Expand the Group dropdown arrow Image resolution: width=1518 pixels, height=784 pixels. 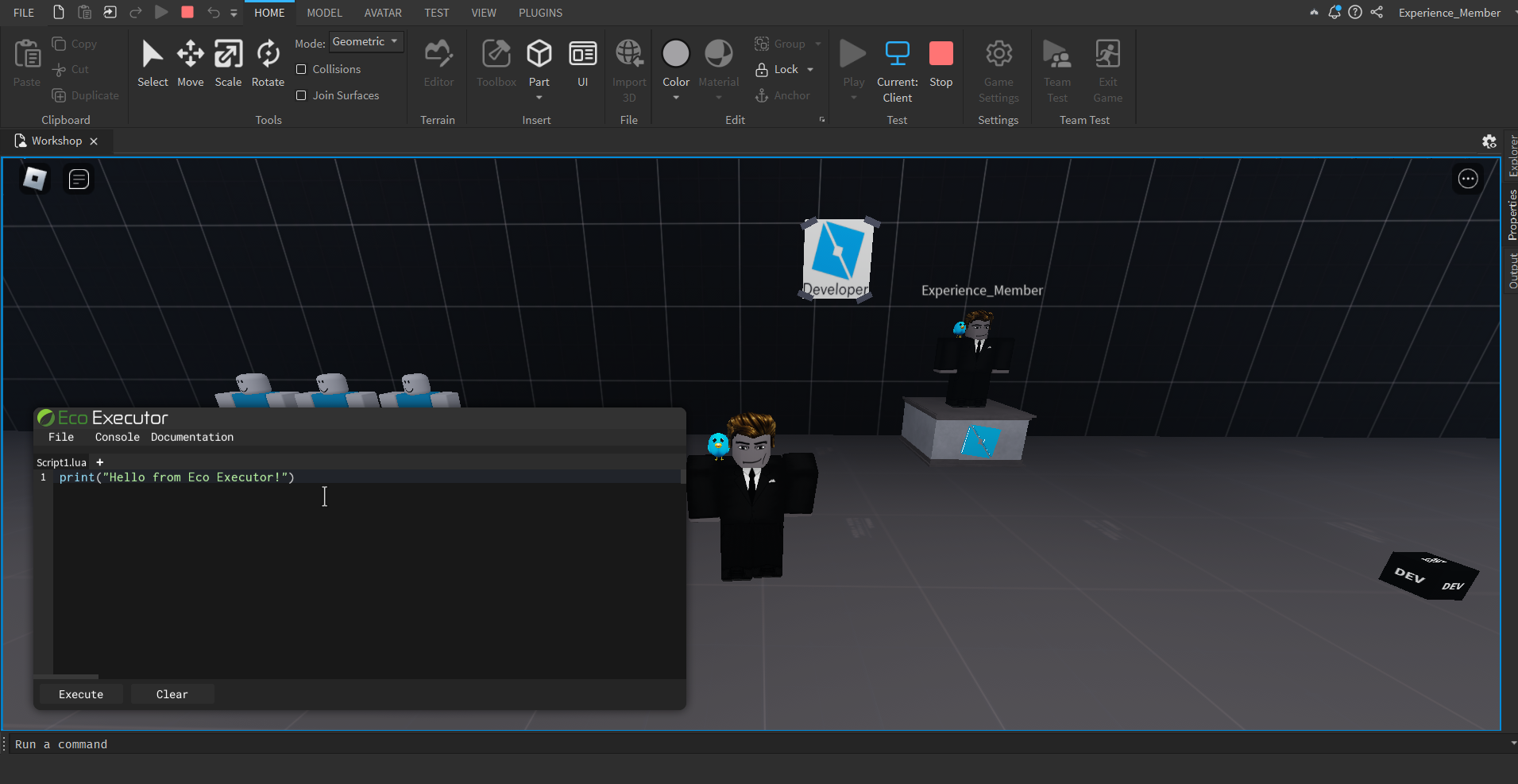coord(818,44)
